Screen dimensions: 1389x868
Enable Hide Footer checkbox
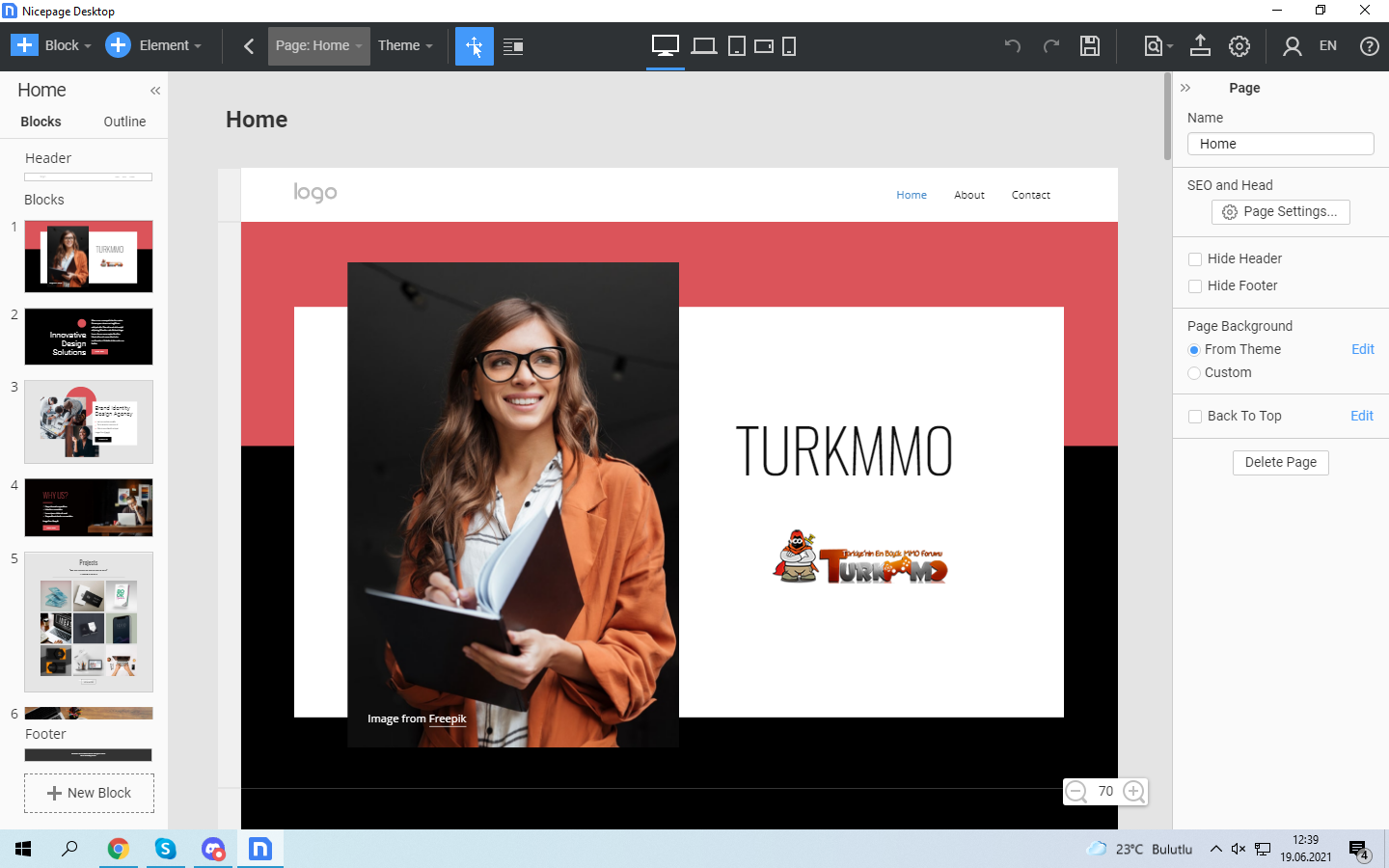point(1195,286)
